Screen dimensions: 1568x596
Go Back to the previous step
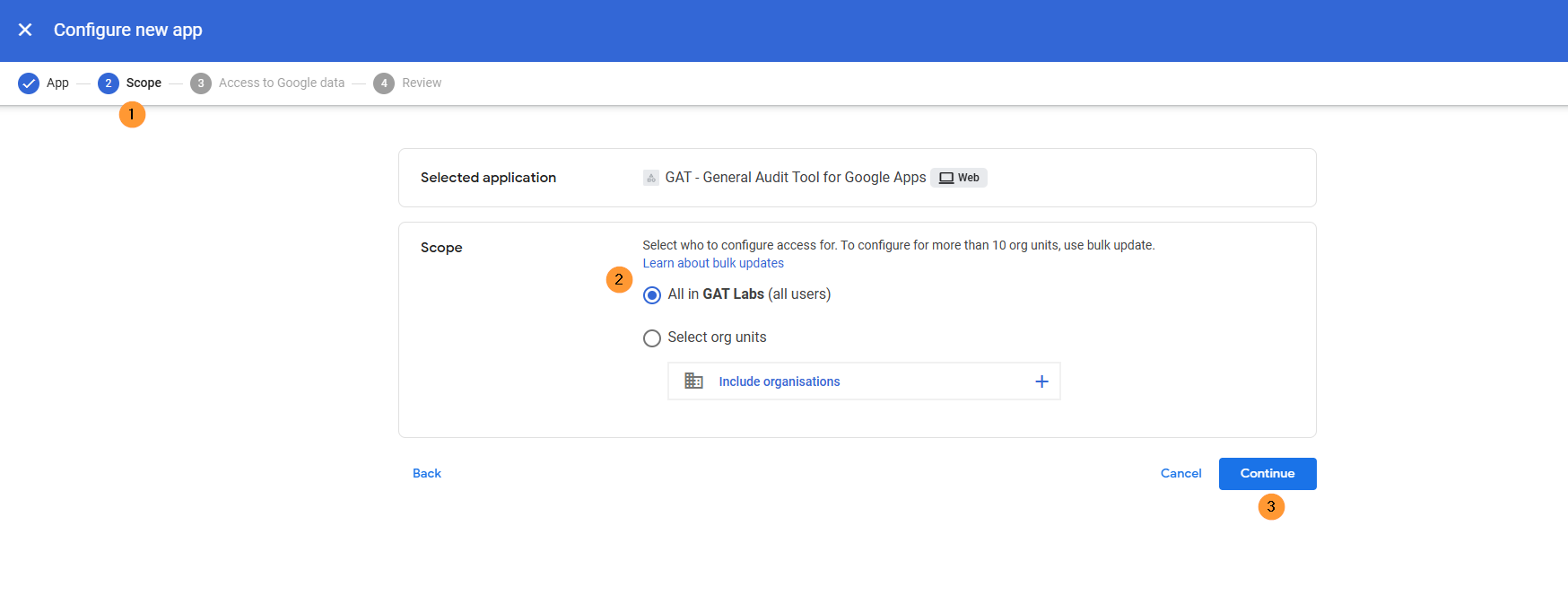(427, 474)
